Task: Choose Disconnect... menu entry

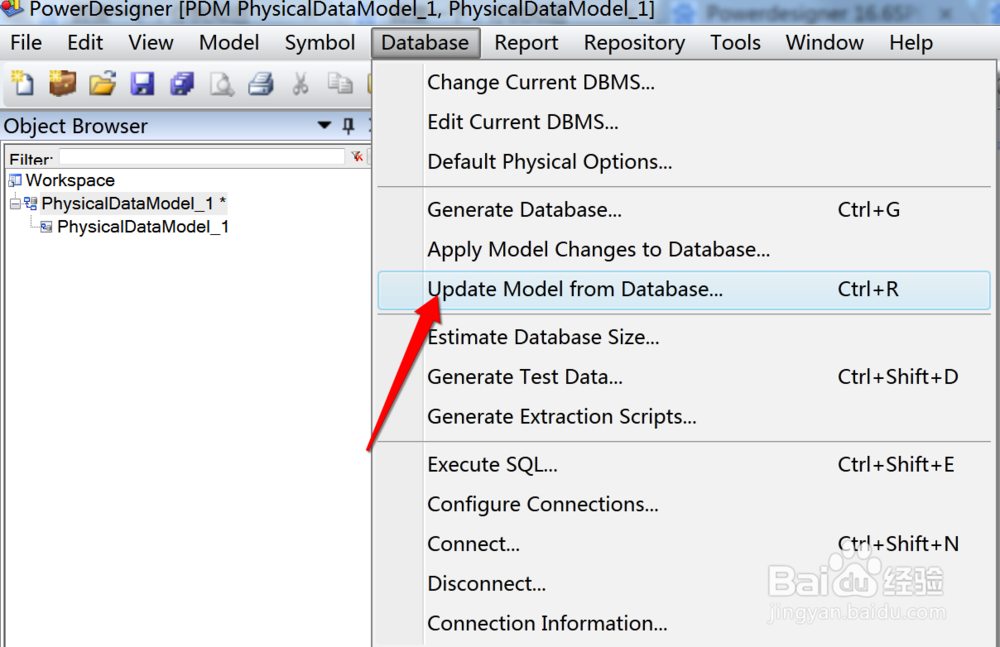Action: [x=684, y=584]
